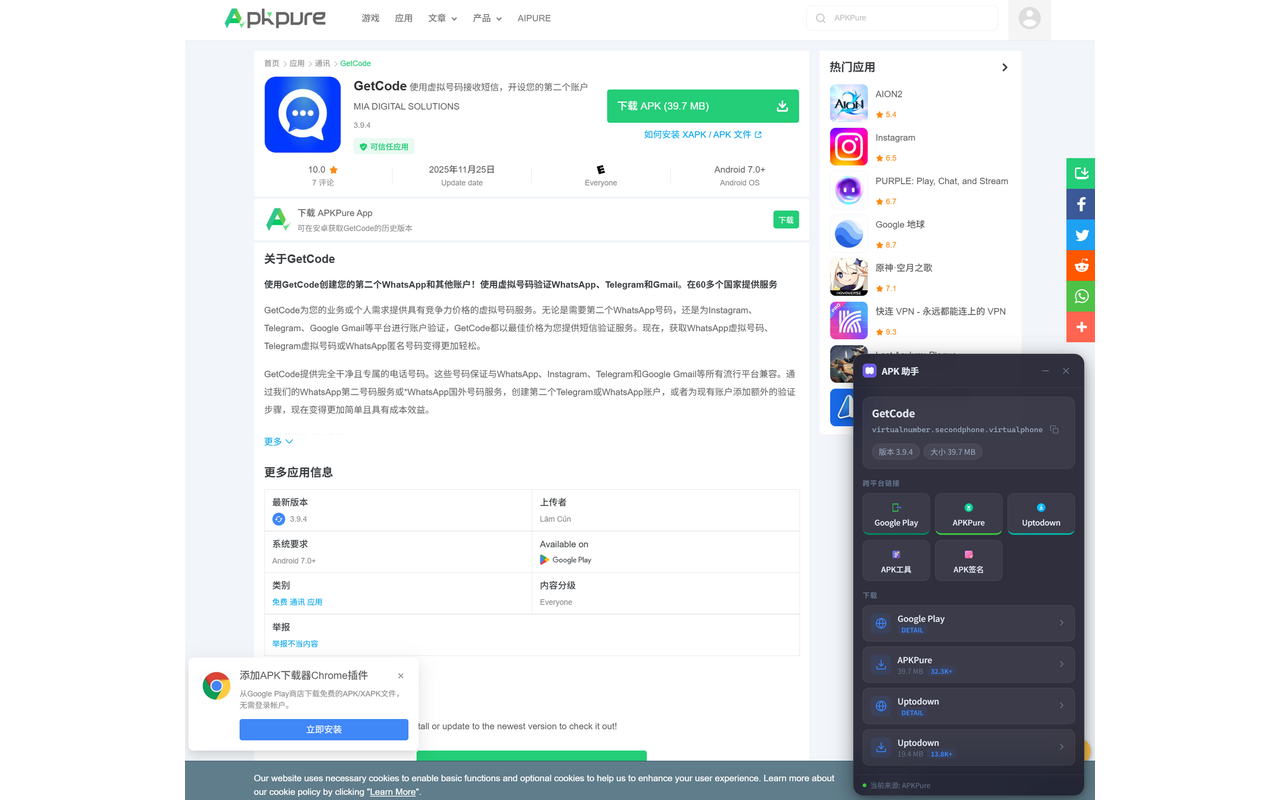Click 举报不当内容 link
The image size is (1280, 800).
point(295,644)
